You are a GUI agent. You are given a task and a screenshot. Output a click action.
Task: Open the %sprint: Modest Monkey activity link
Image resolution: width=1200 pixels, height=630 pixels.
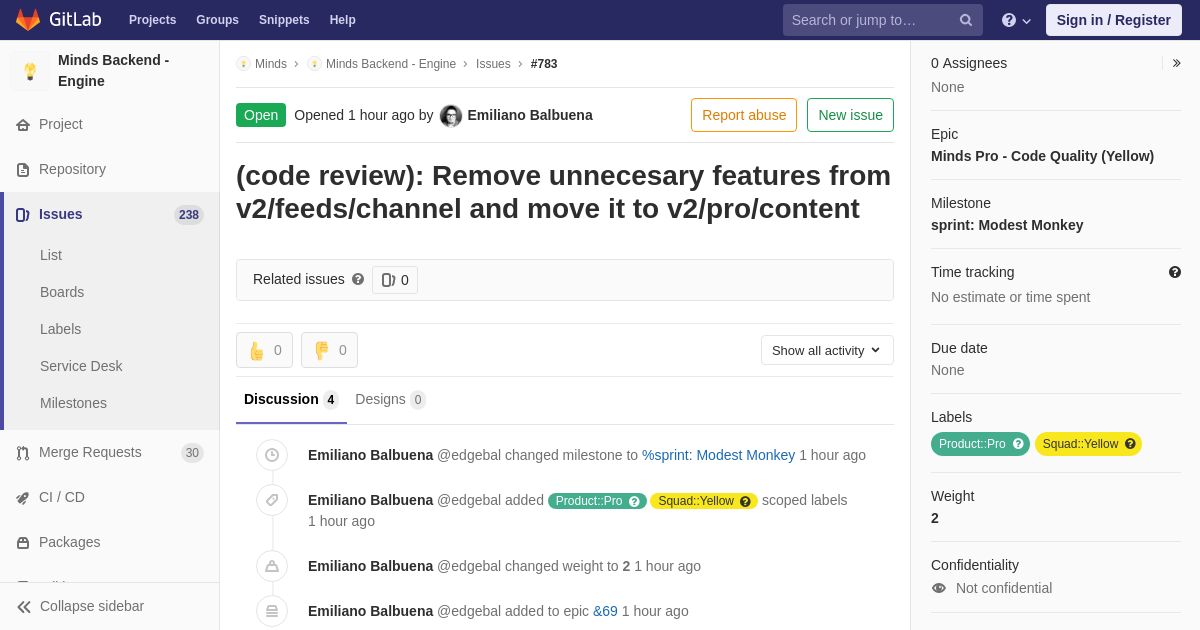[718, 455]
